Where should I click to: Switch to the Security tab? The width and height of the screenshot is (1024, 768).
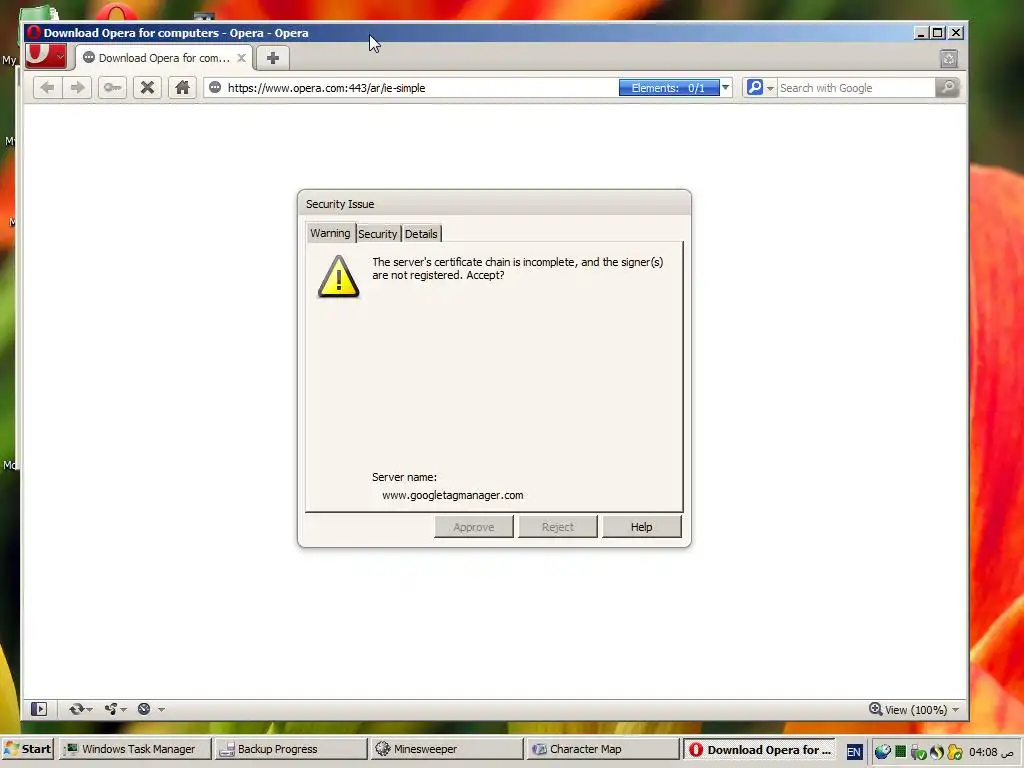(377, 234)
